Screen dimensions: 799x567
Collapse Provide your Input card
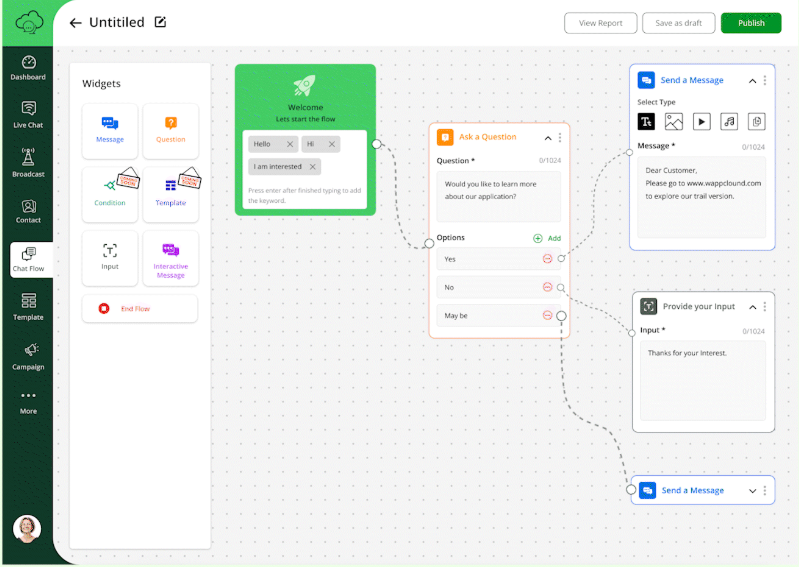click(x=753, y=307)
